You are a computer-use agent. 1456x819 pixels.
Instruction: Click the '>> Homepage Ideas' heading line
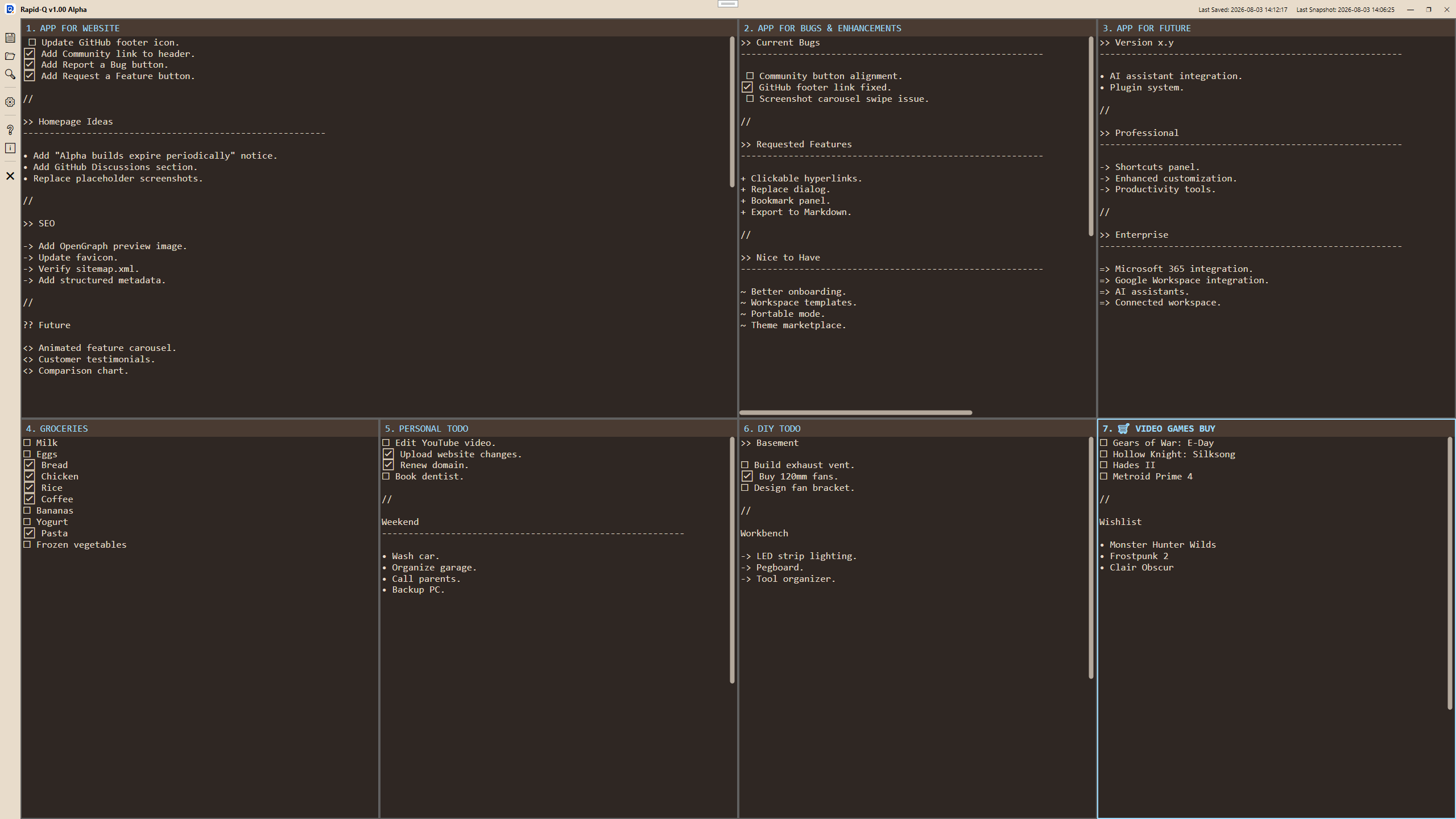pyautogui.click(x=68, y=122)
